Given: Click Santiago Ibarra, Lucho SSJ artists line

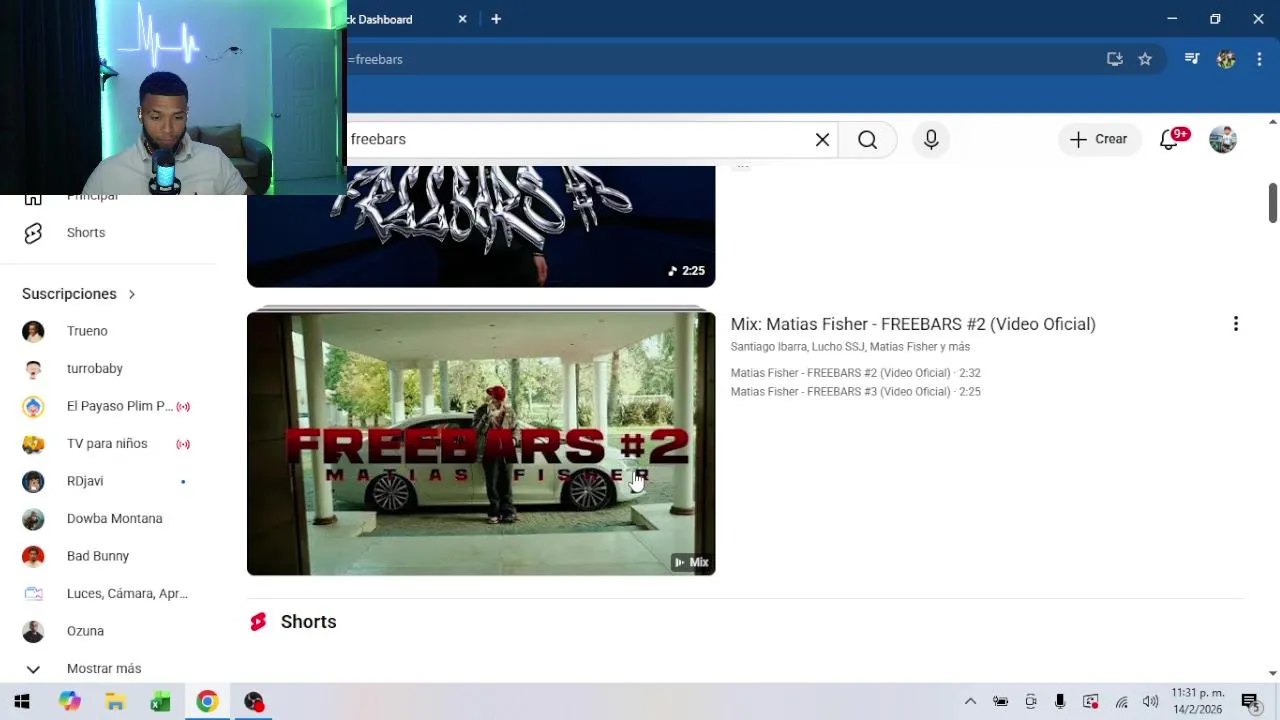Looking at the screenshot, I should [x=850, y=347].
